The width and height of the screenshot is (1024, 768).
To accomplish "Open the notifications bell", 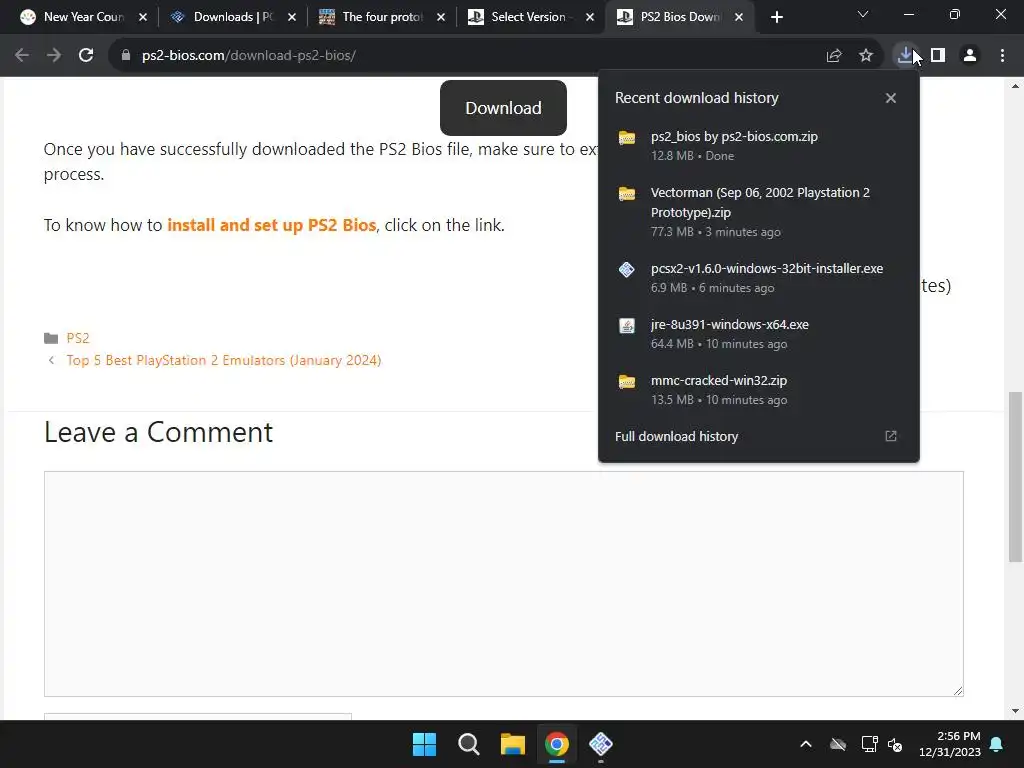I will [x=997, y=744].
